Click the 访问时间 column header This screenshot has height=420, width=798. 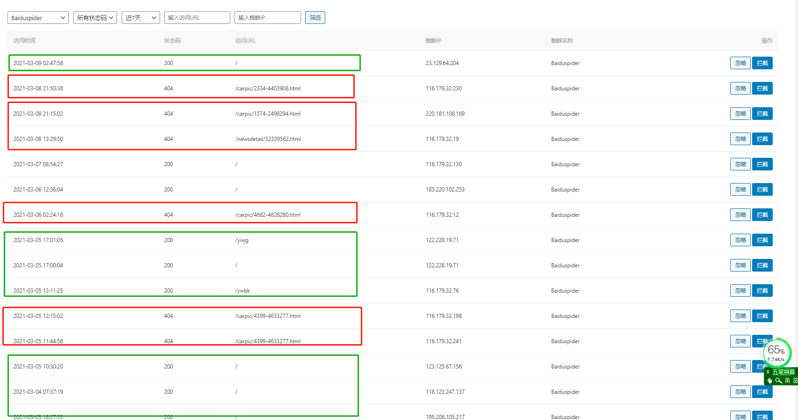(24, 41)
